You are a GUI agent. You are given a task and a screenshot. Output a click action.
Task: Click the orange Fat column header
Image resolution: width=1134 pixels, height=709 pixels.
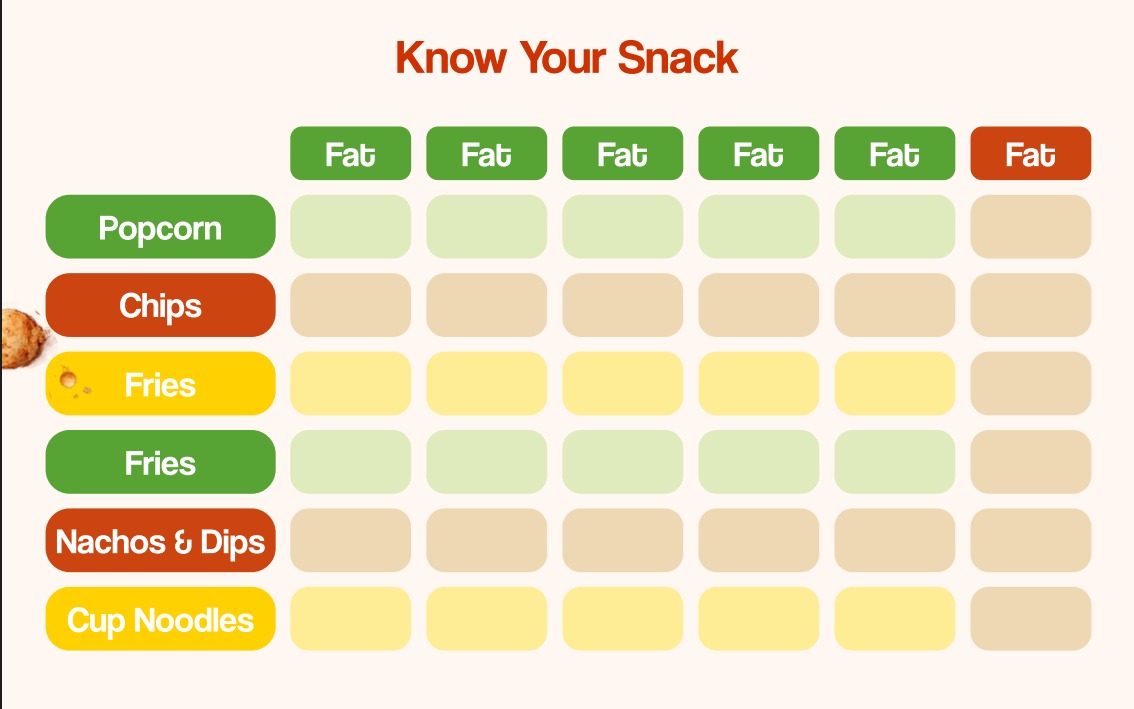1031,153
